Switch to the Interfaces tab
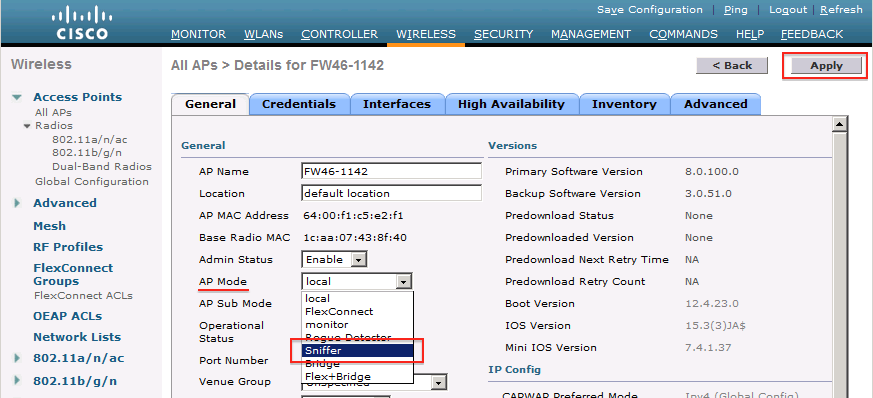The image size is (873, 398). tap(397, 104)
